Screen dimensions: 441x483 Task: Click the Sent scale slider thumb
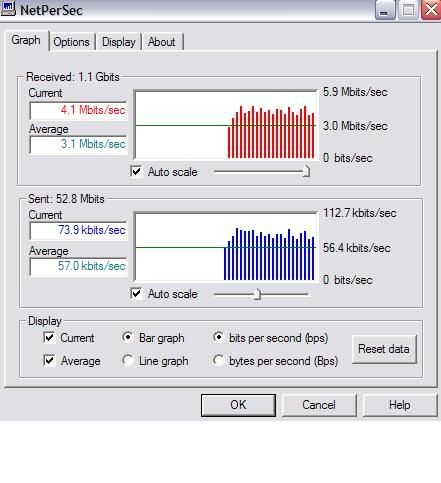tap(257, 294)
